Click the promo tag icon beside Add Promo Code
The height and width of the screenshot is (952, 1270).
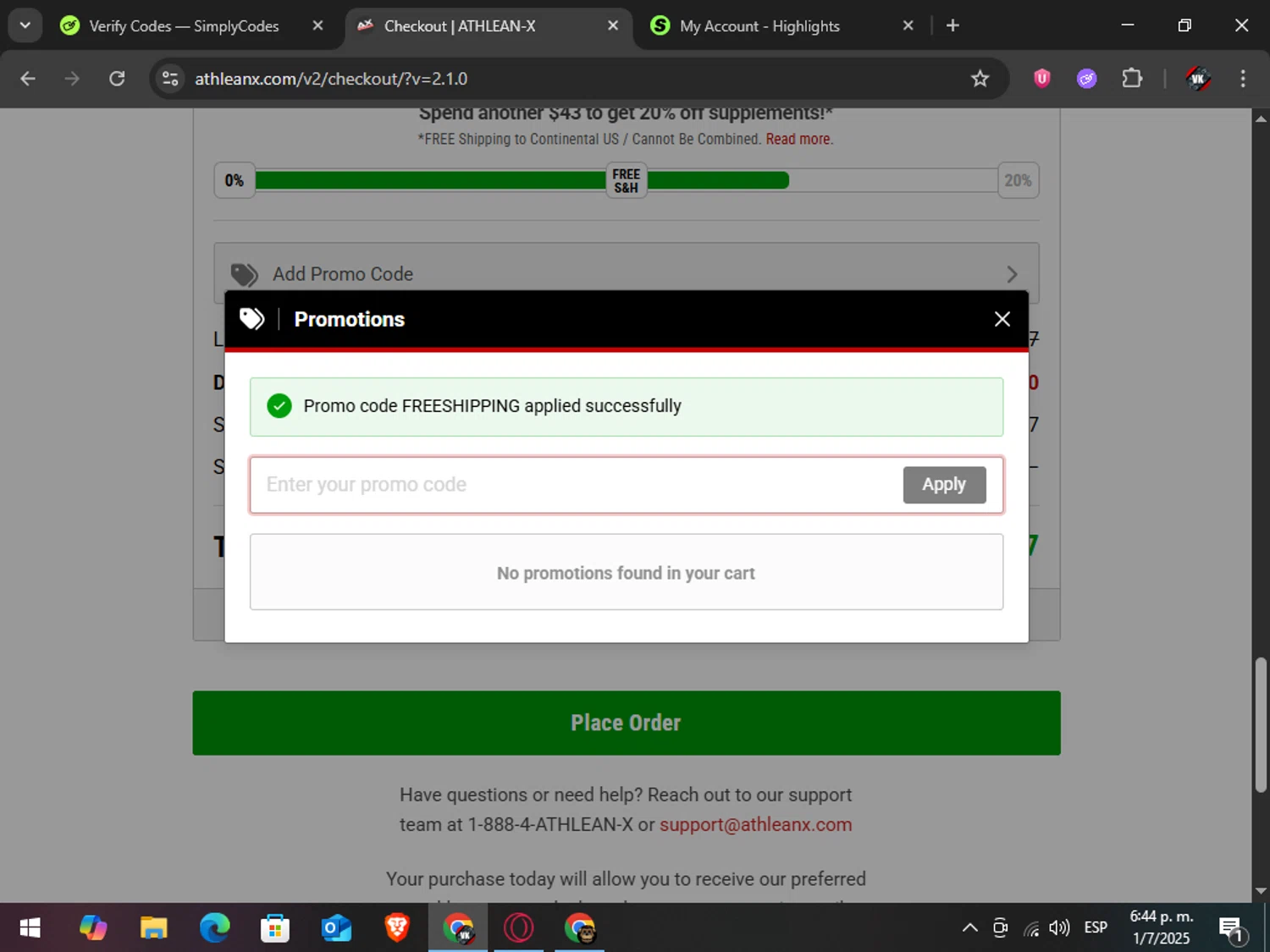coord(245,274)
